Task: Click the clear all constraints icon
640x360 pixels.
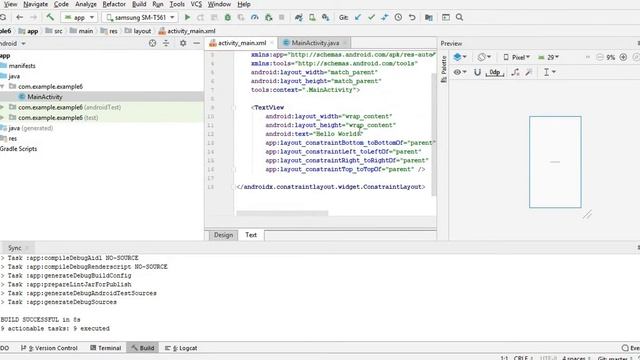Action: click(x=516, y=72)
